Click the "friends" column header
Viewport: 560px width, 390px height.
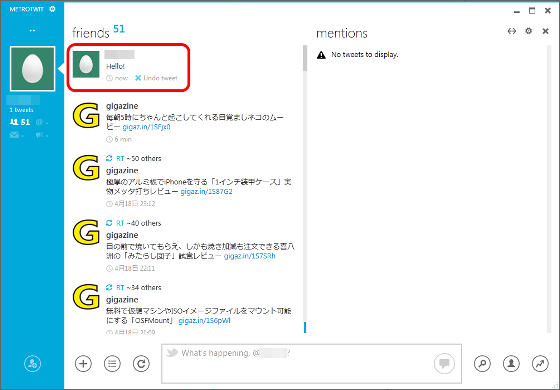pos(91,33)
